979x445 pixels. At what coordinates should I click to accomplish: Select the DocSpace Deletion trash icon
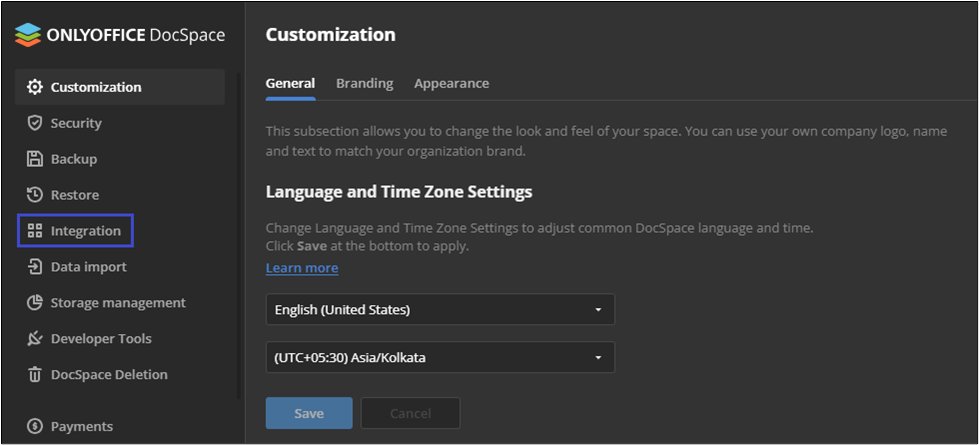[35, 375]
